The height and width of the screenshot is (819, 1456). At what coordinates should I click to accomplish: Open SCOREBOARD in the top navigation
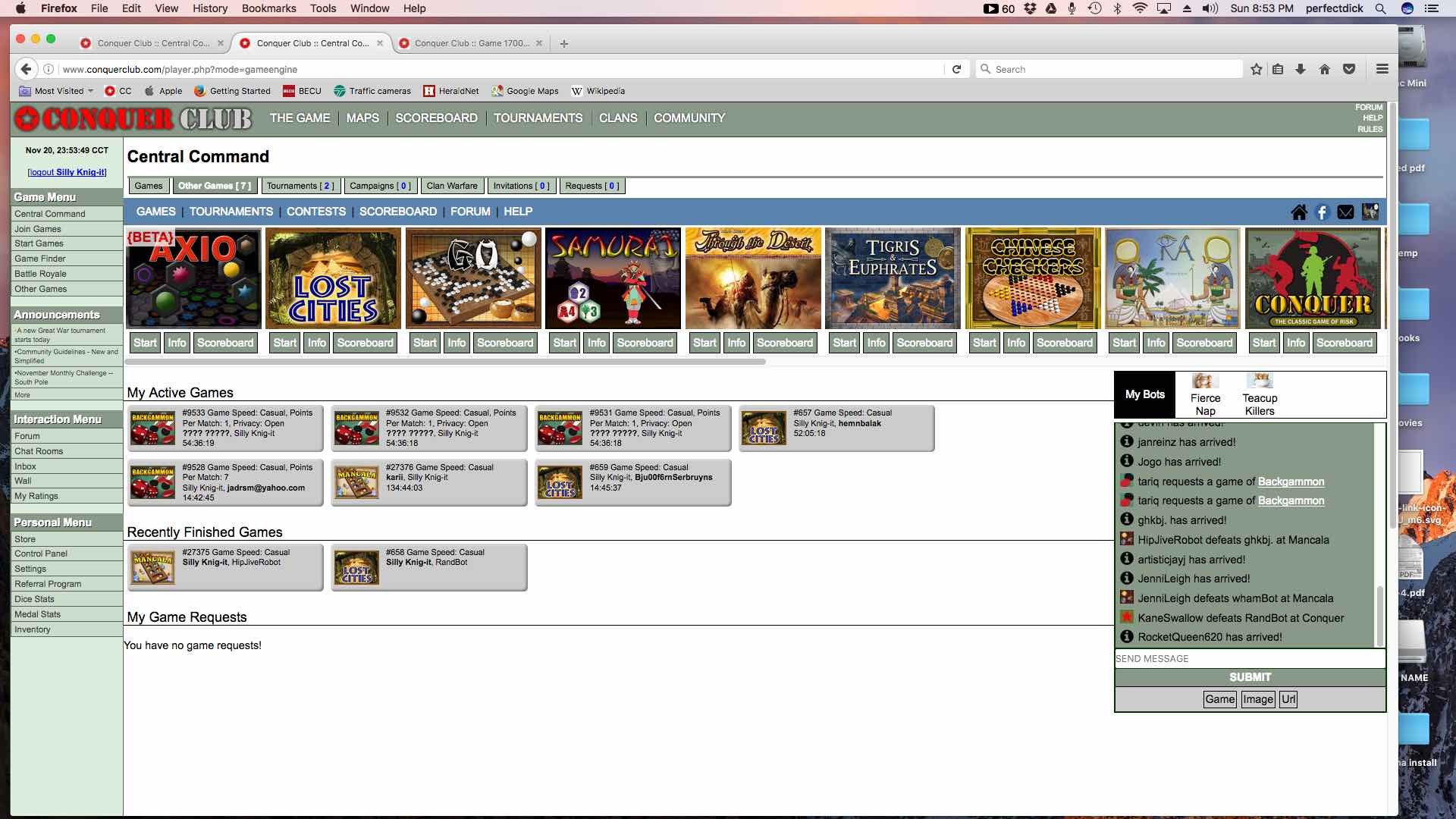pos(436,118)
